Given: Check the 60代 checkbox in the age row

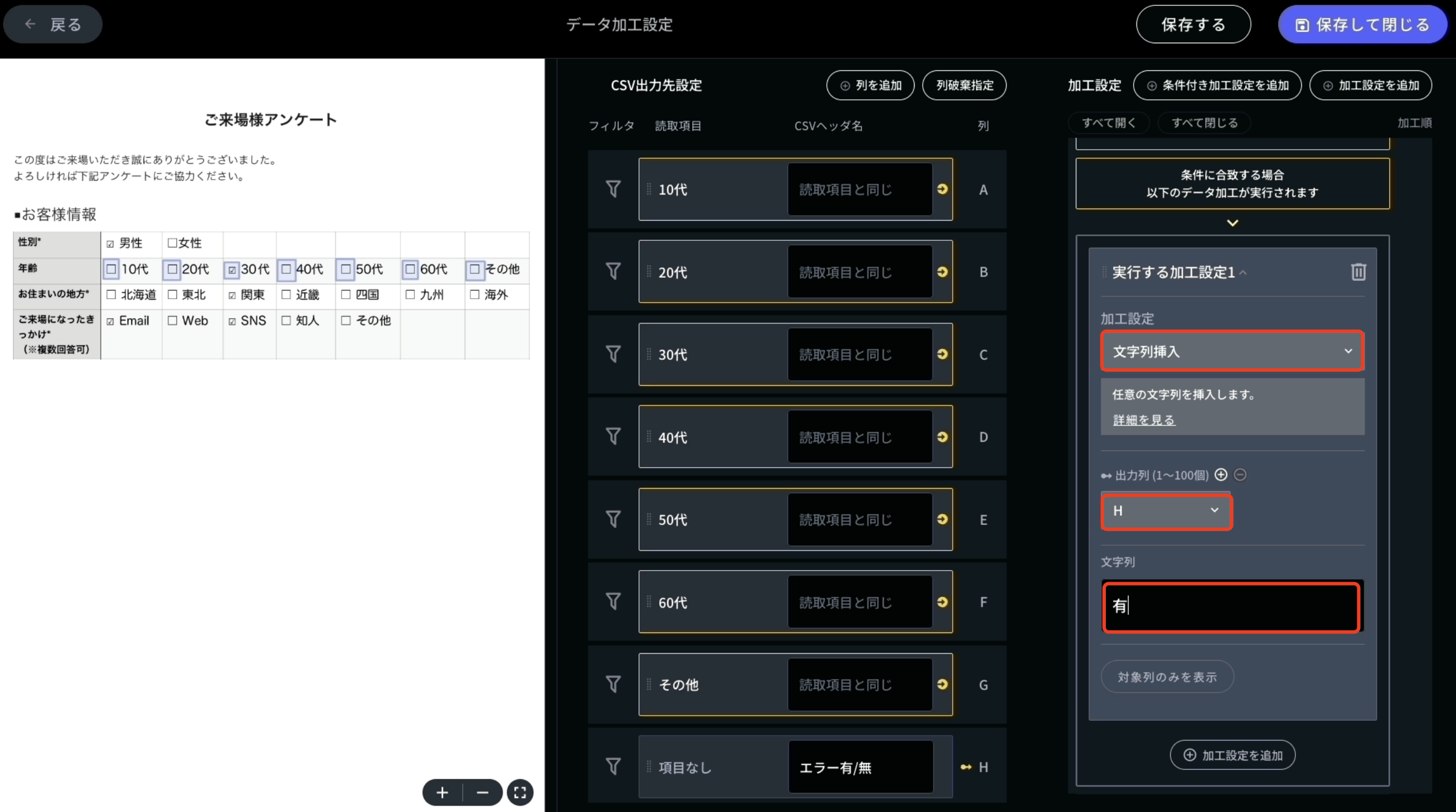Looking at the screenshot, I should [411, 269].
